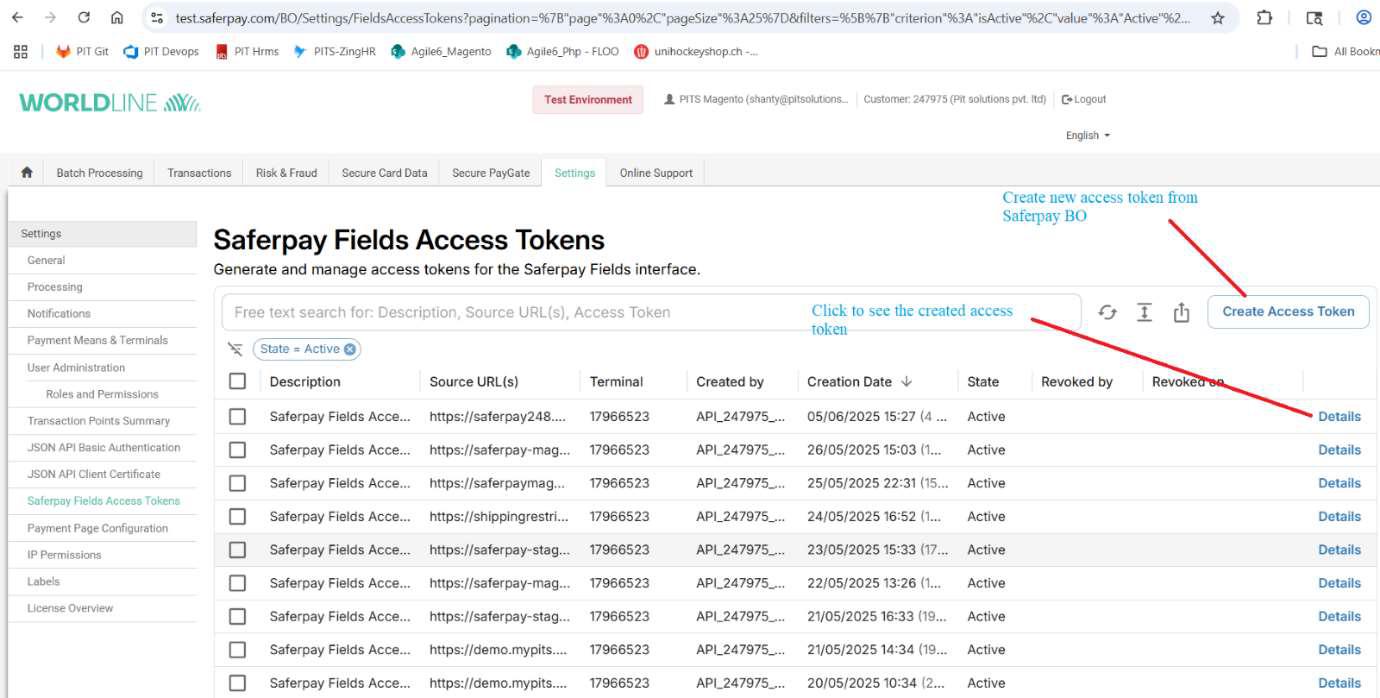Select the token row dated 05/06/2025 15:27

237,416
